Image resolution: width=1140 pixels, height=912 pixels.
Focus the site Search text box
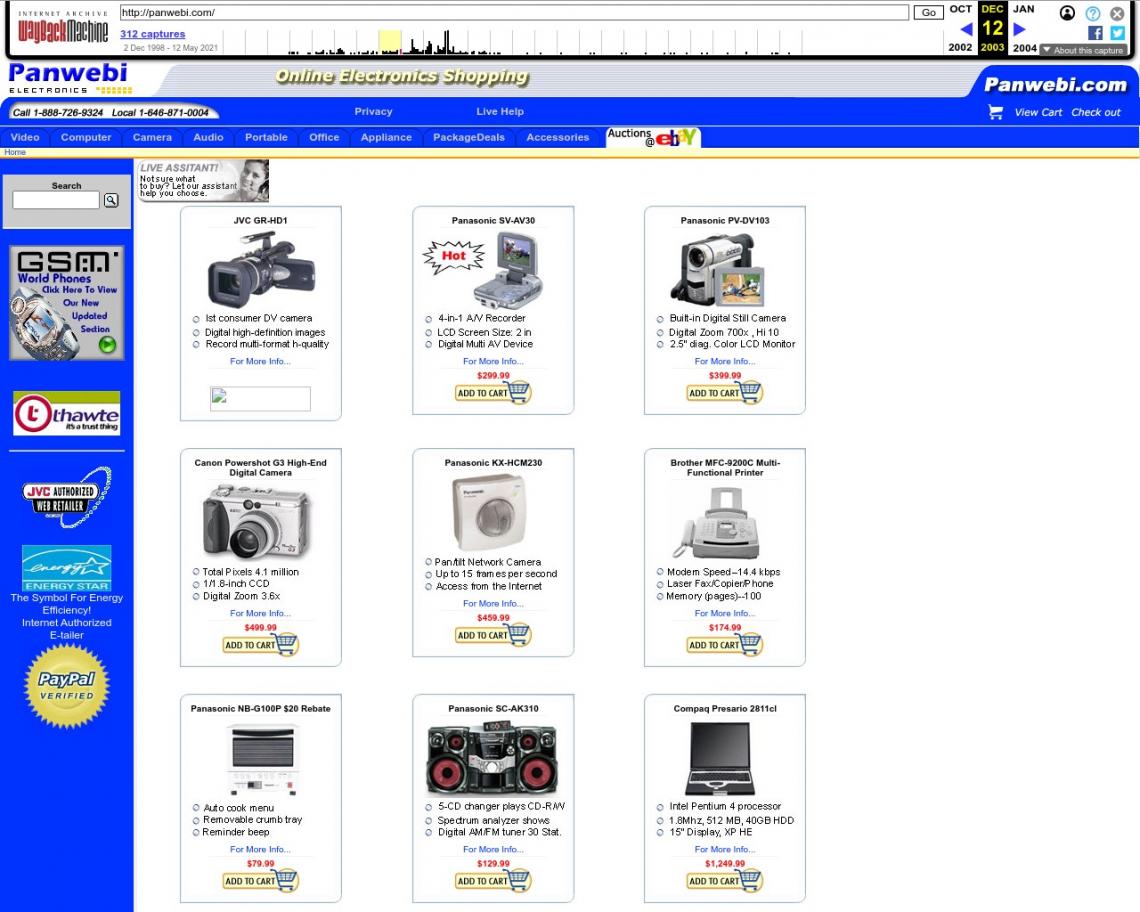tap(56, 200)
